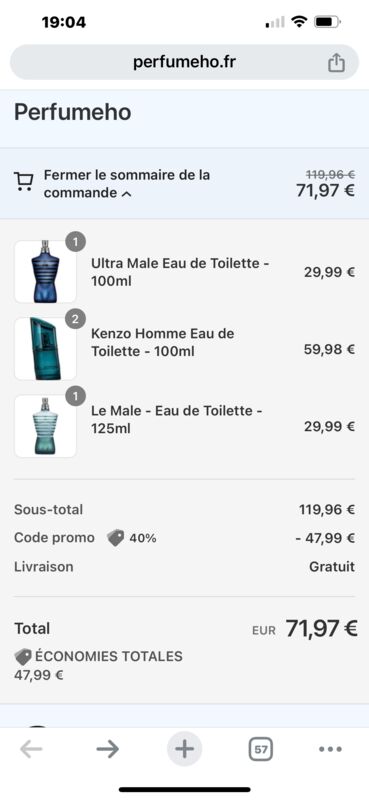Select the Kenzo Homme bottle thumbnail

pos(45,349)
